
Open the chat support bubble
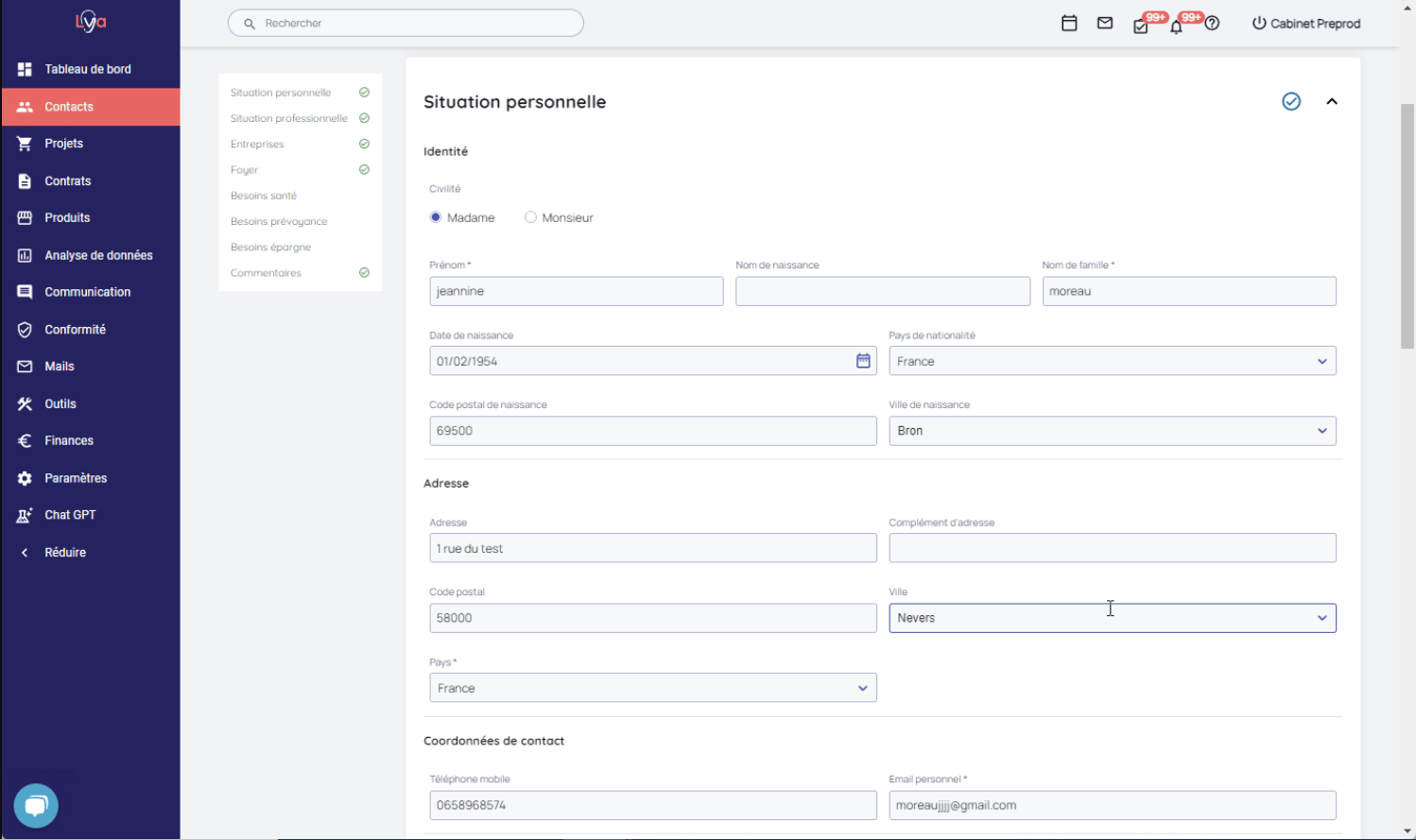[36, 806]
